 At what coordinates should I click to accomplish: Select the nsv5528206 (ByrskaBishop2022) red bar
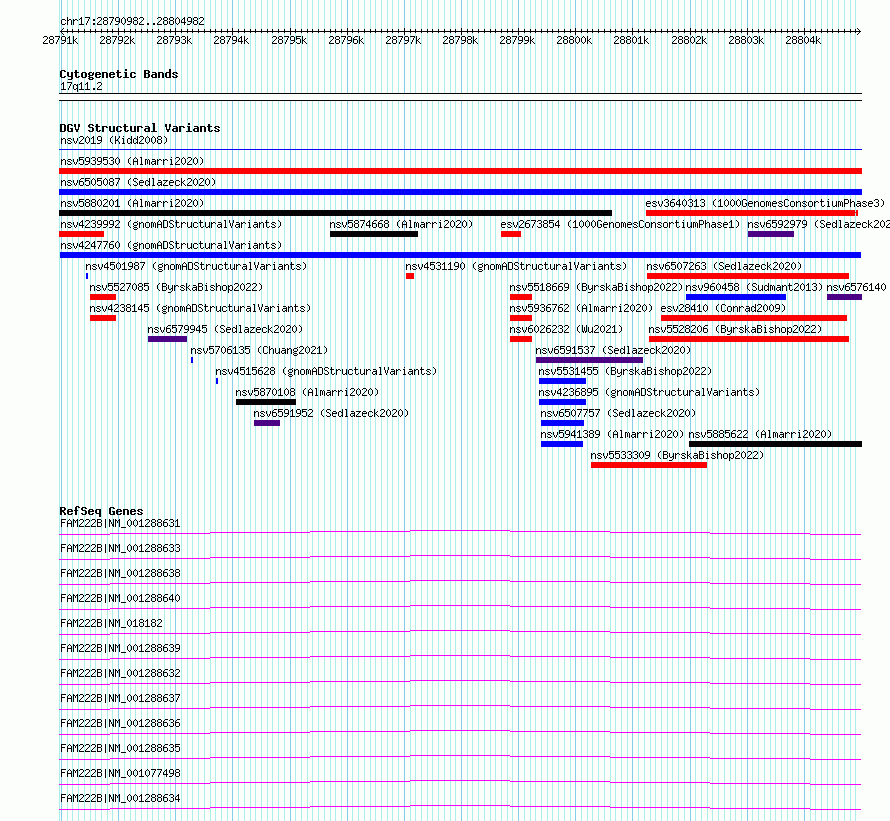[749, 339]
